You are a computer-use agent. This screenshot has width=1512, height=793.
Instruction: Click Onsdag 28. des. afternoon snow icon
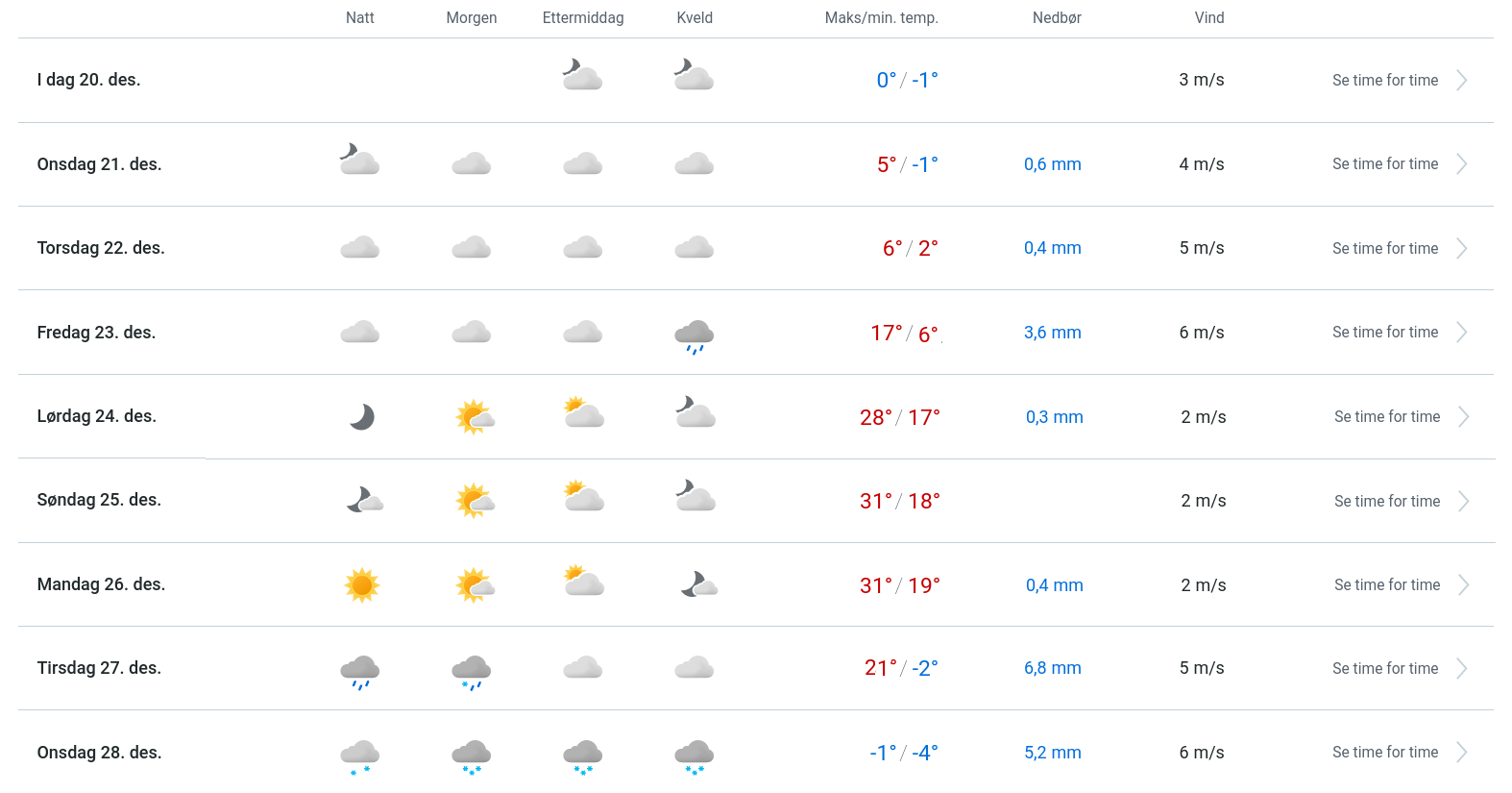click(x=583, y=756)
